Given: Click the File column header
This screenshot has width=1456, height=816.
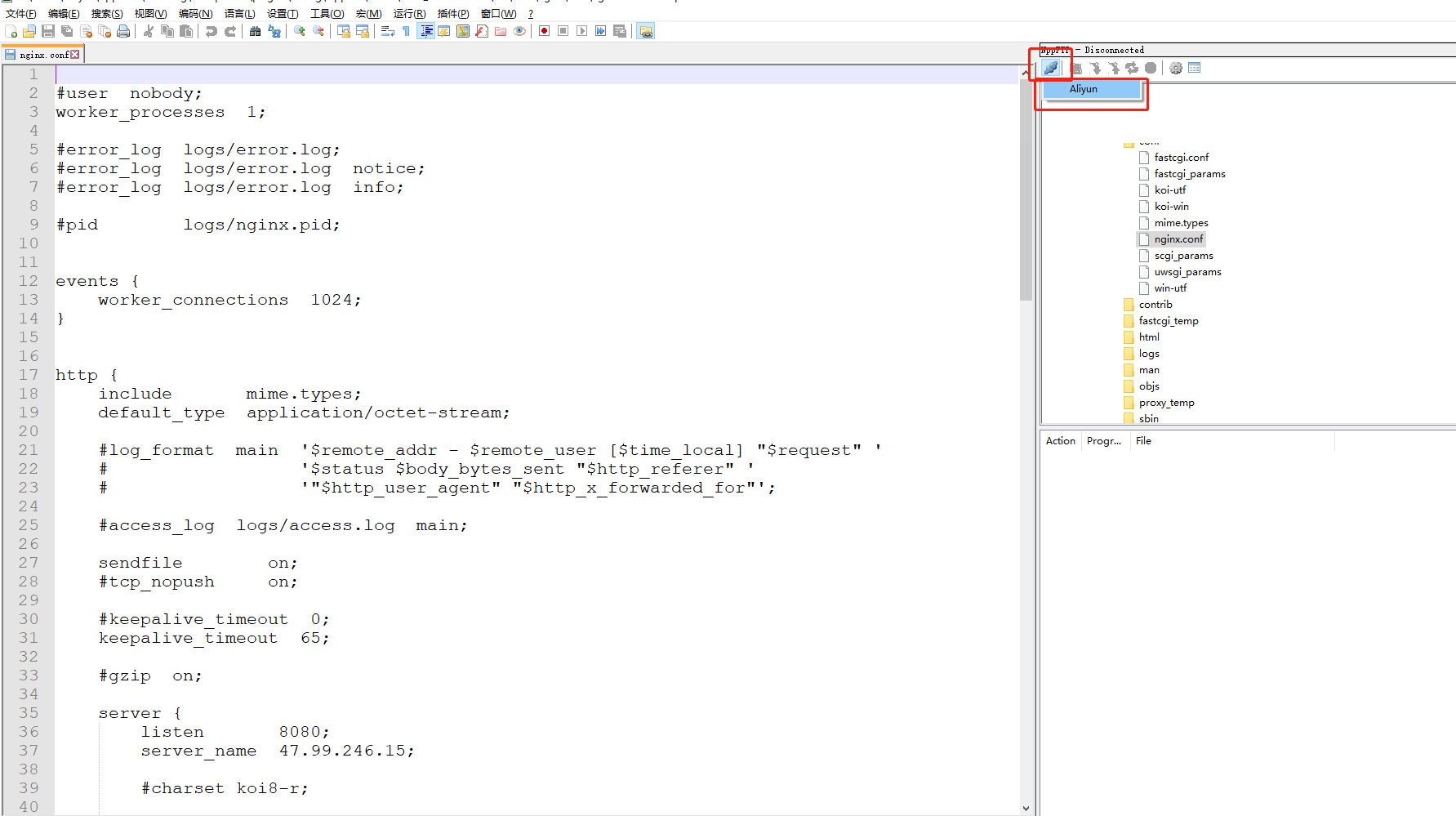Looking at the screenshot, I should 1232,441.
